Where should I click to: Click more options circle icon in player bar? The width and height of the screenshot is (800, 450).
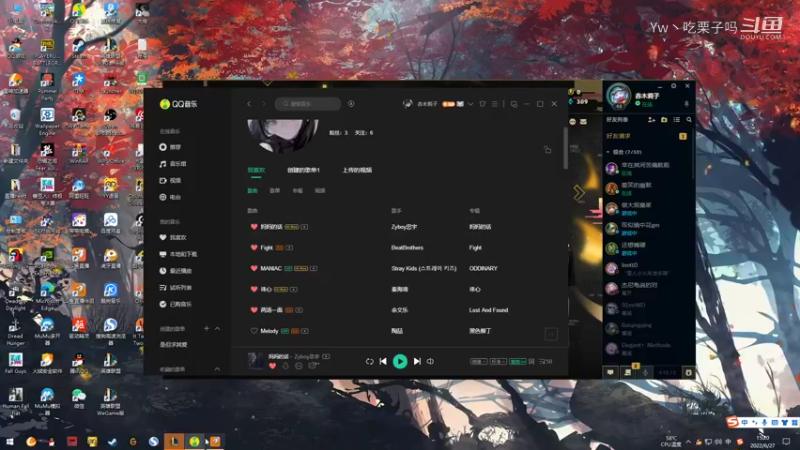tap(299, 366)
